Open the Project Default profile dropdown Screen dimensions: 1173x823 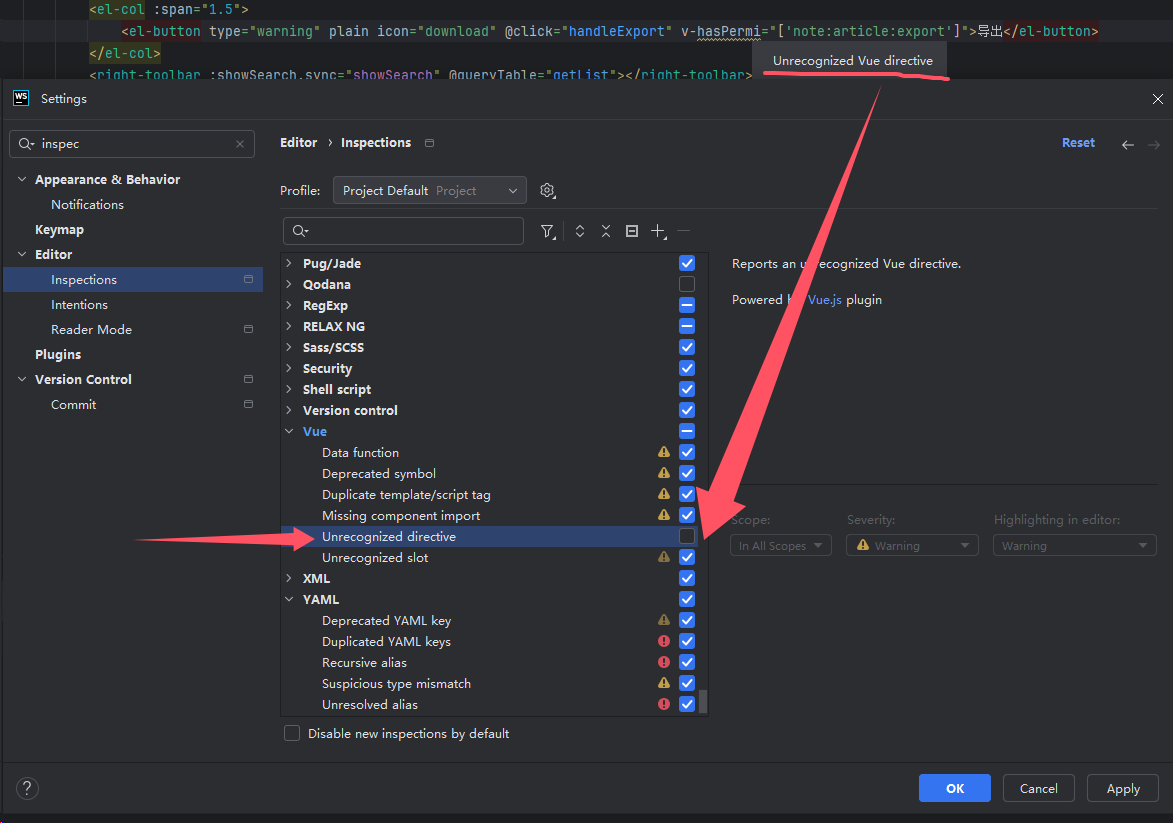tap(429, 190)
